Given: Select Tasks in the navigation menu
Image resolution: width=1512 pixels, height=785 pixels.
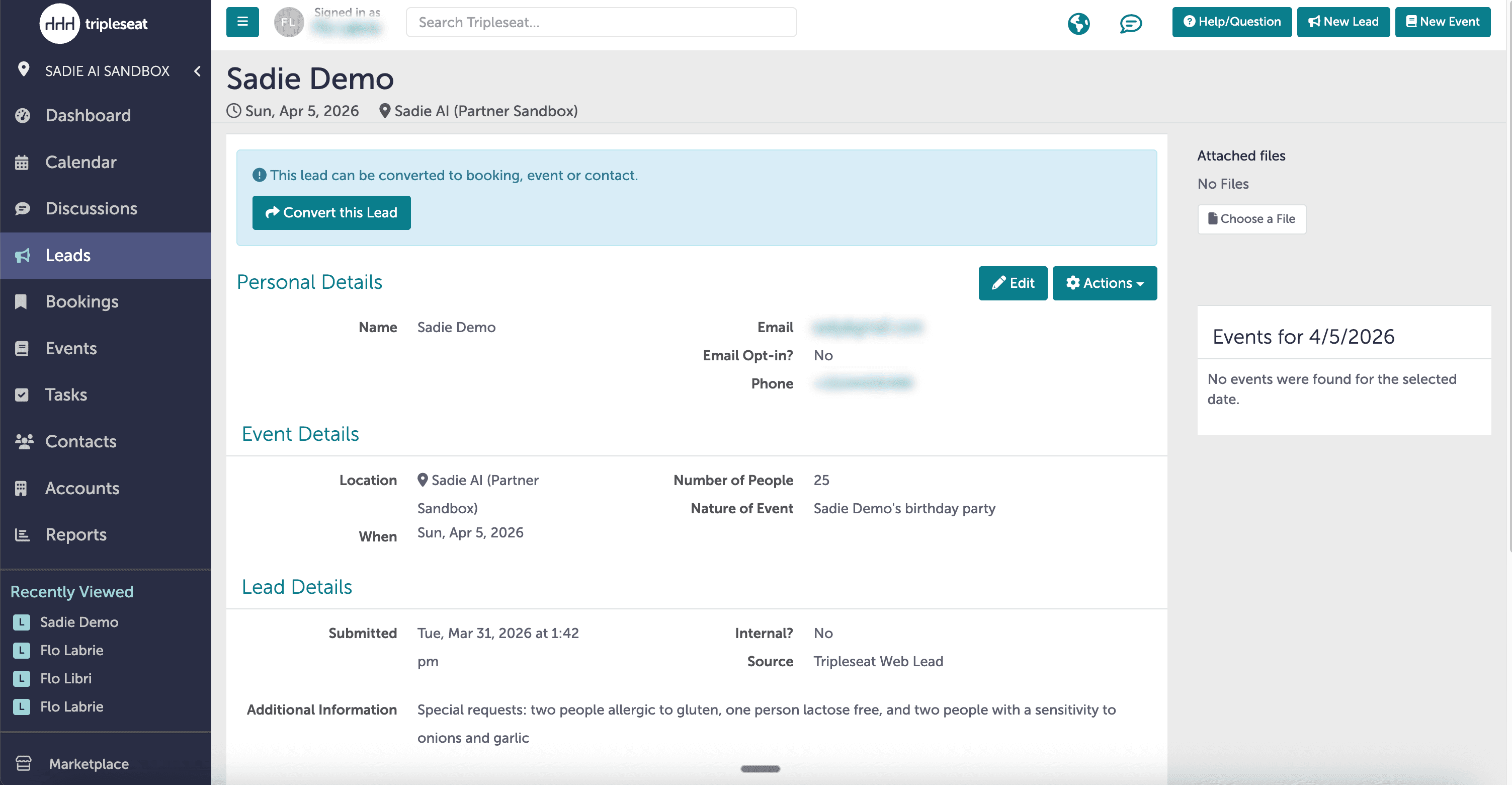Looking at the screenshot, I should coord(66,395).
